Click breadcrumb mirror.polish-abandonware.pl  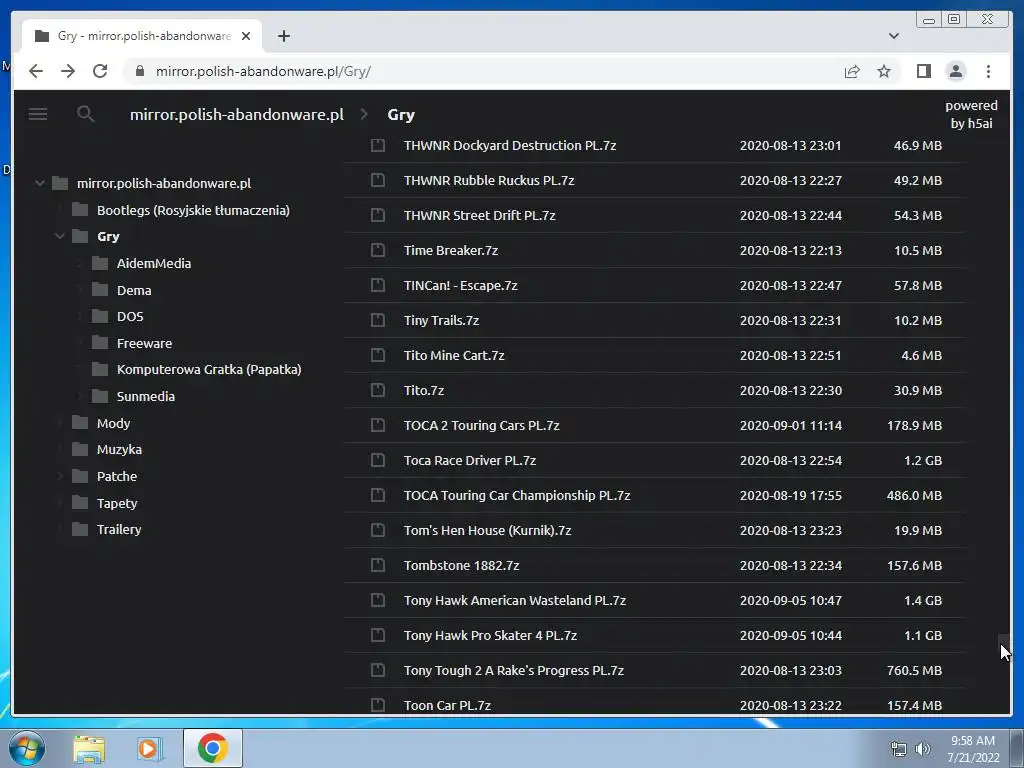236,114
